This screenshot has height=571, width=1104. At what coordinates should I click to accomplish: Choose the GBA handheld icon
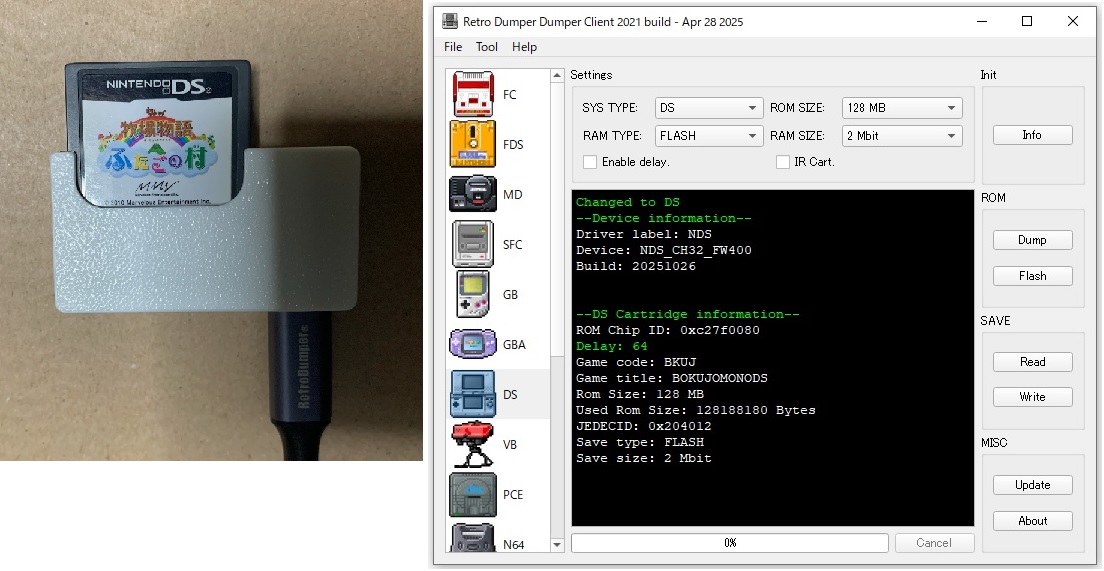pyautogui.click(x=472, y=344)
